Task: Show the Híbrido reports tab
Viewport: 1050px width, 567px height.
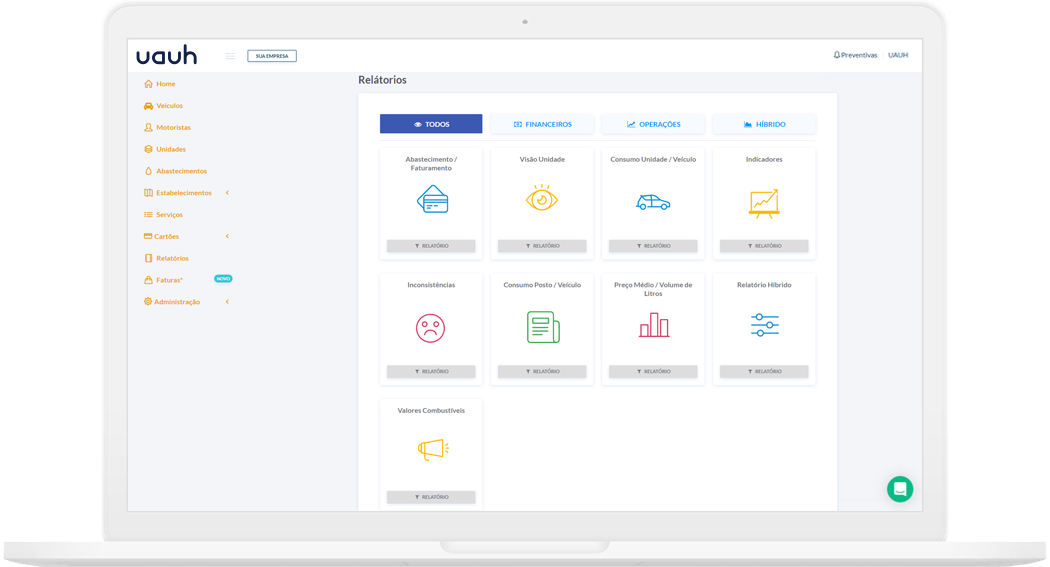Action: (x=764, y=124)
